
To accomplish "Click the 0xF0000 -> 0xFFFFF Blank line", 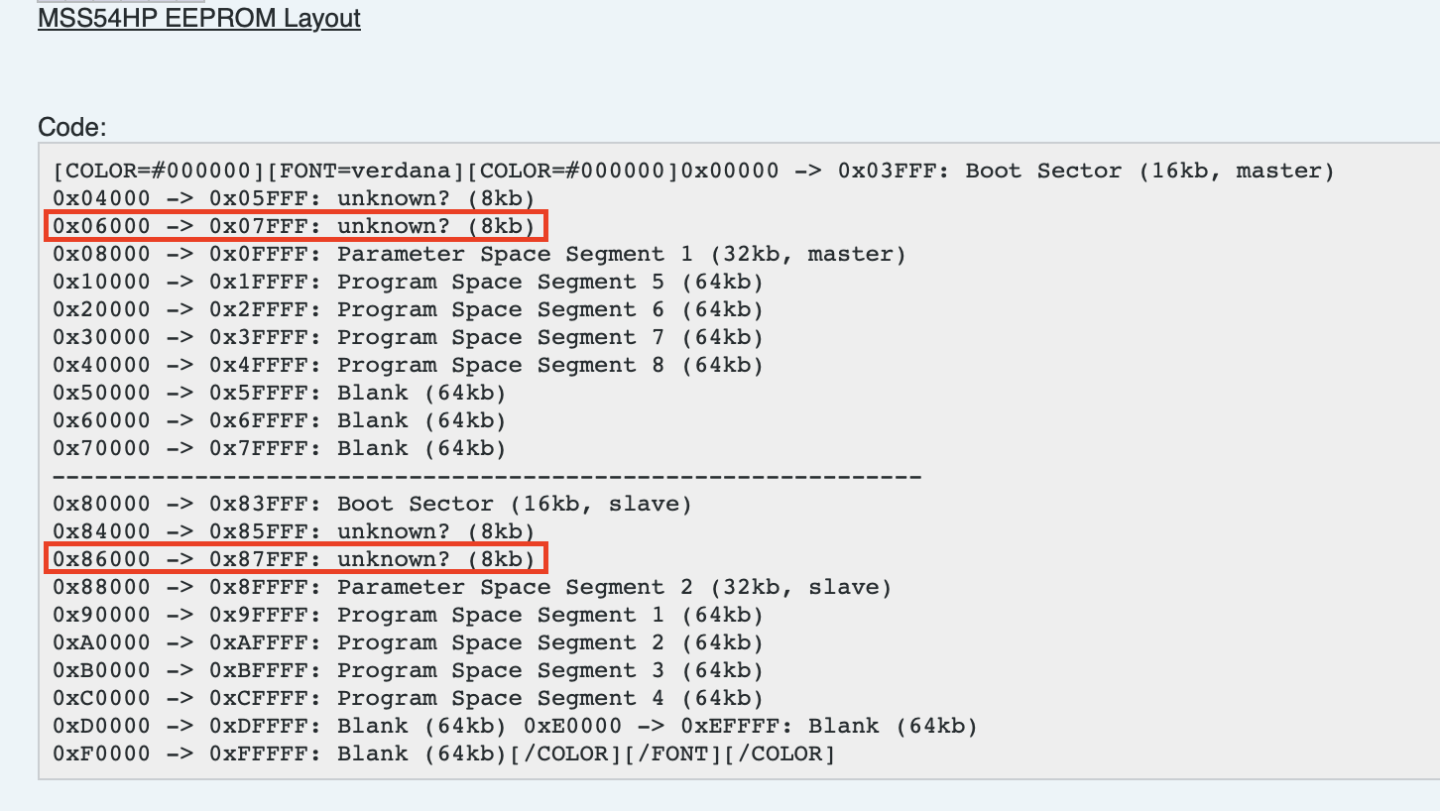I will pyautogui.click(x=280, y=753).
